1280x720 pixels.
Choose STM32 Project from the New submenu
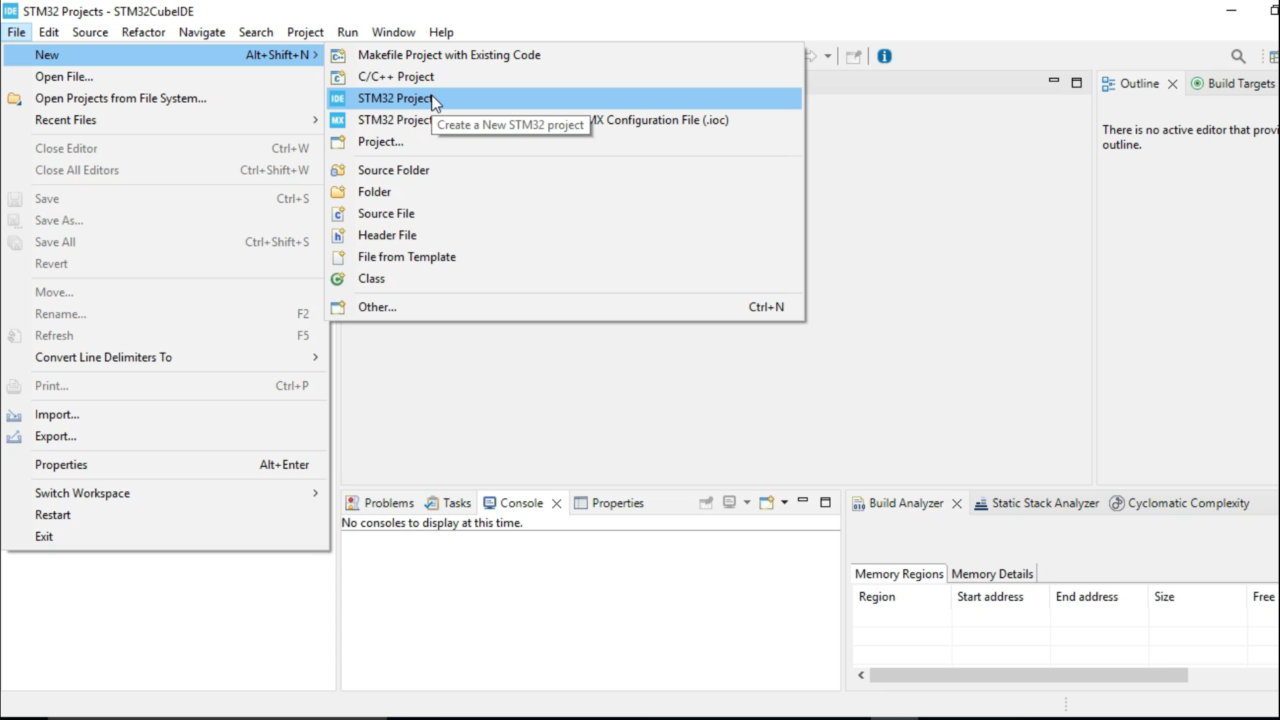coord(565,98)
